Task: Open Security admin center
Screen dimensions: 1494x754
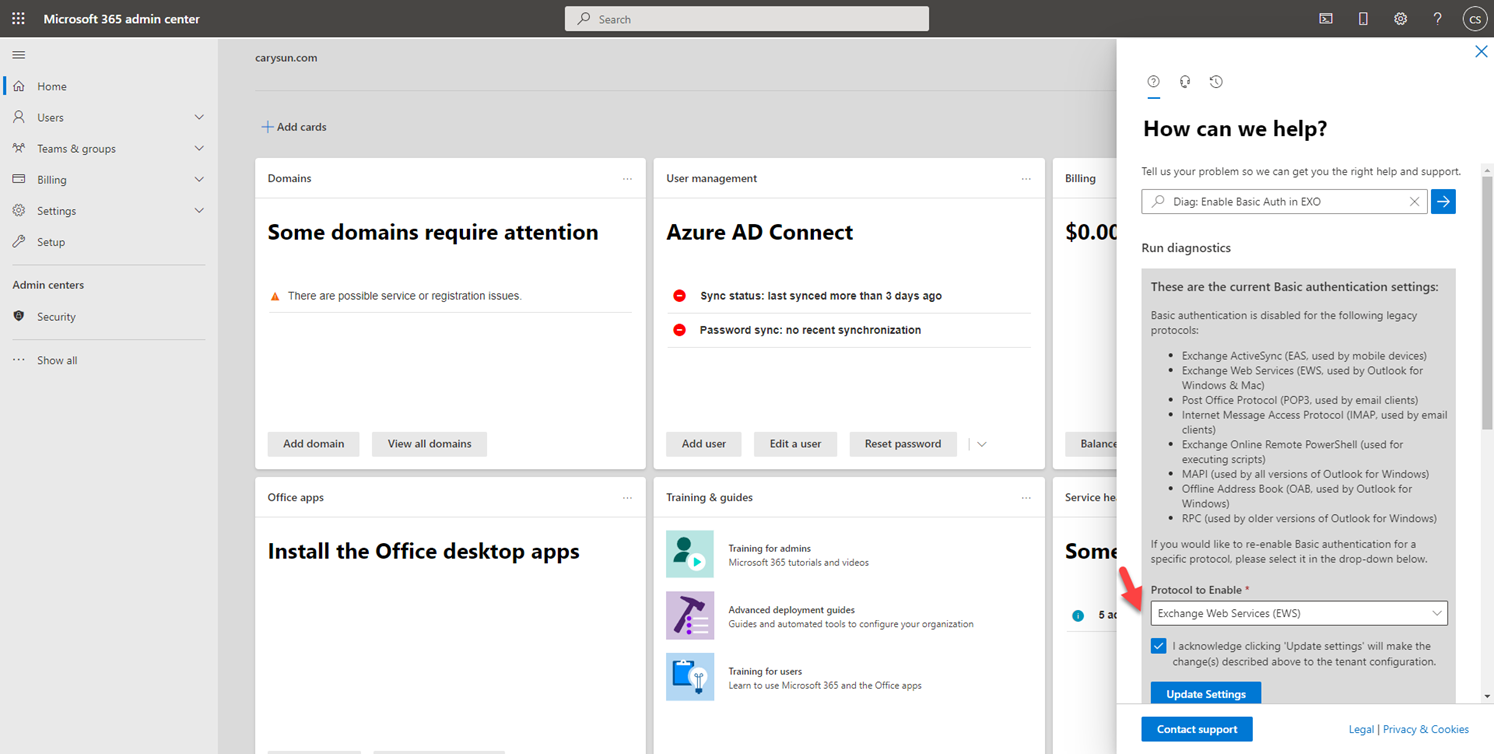Action: (56, 317)
